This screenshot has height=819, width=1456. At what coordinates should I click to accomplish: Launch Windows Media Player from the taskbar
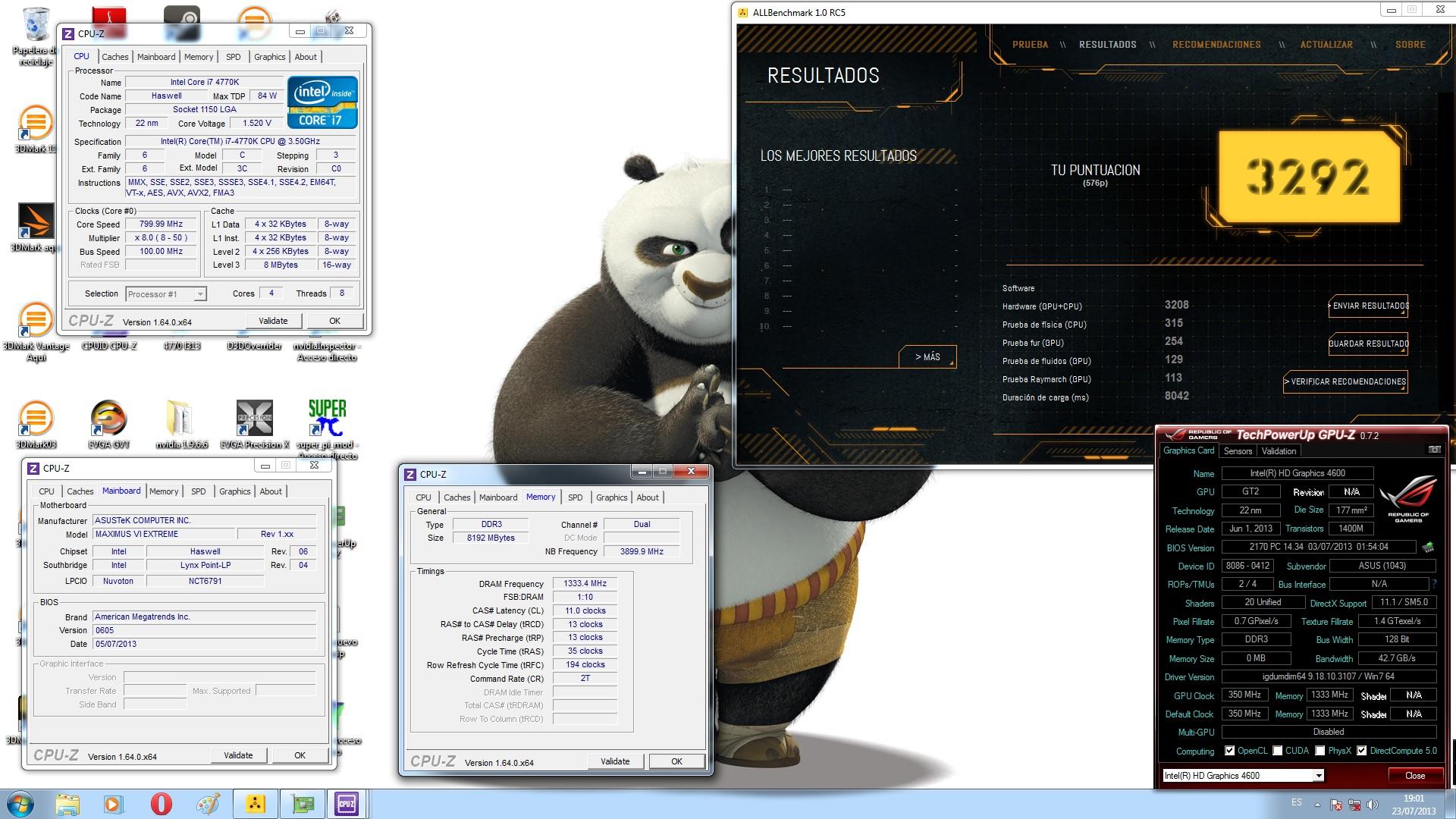(x=114, y=804)
